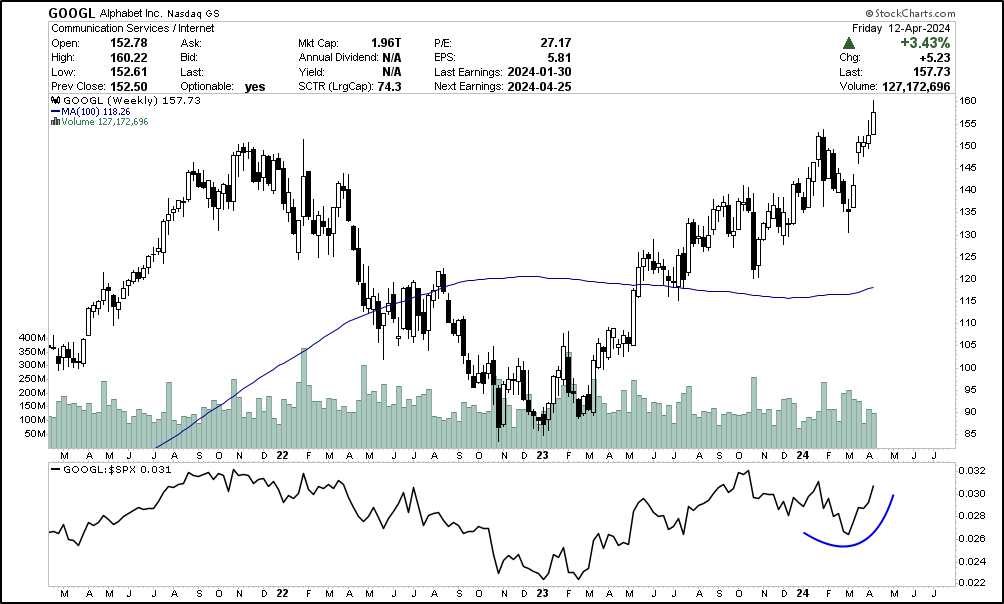Click the 100 price axis label

(966, 368)
